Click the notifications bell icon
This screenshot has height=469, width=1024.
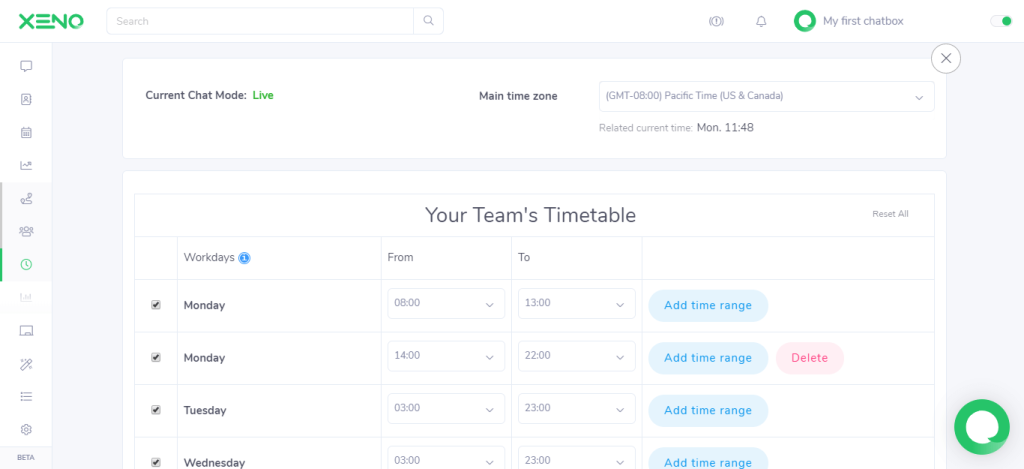tap(761, 21)
